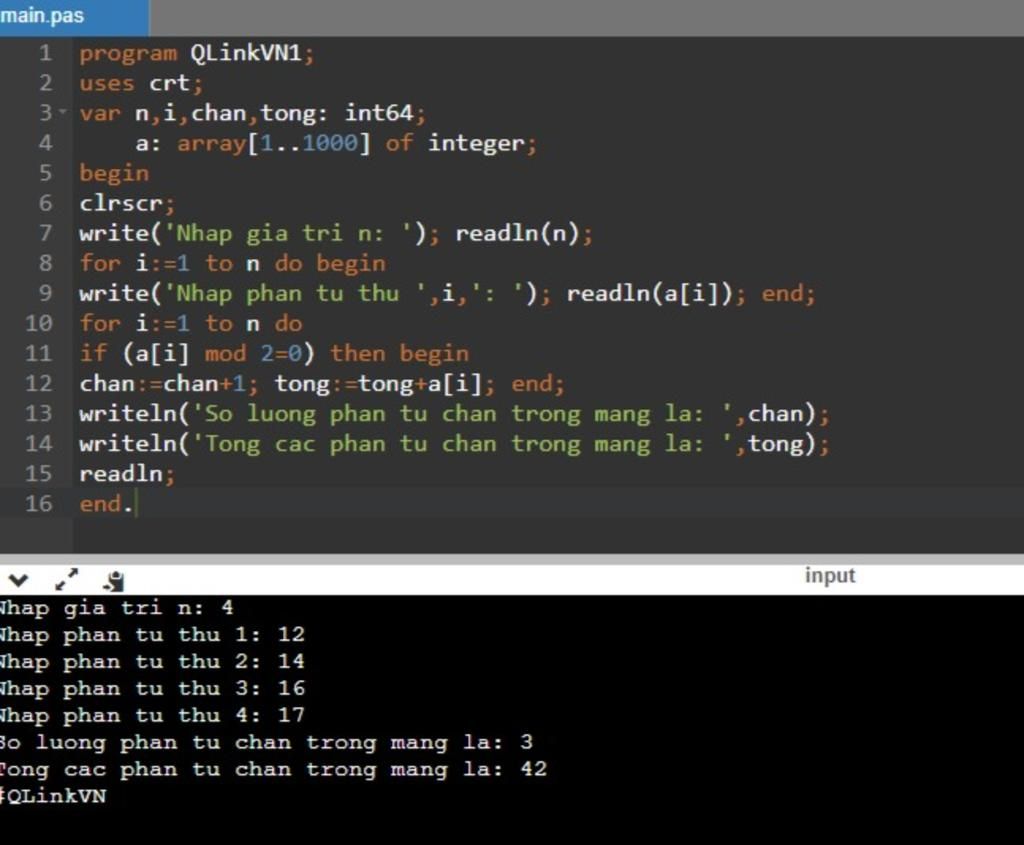Screen dimensions: 1024x845
Task: Click console line 'Nhap phan tu thu 4: 17'
Action: (x=152, y=715)
